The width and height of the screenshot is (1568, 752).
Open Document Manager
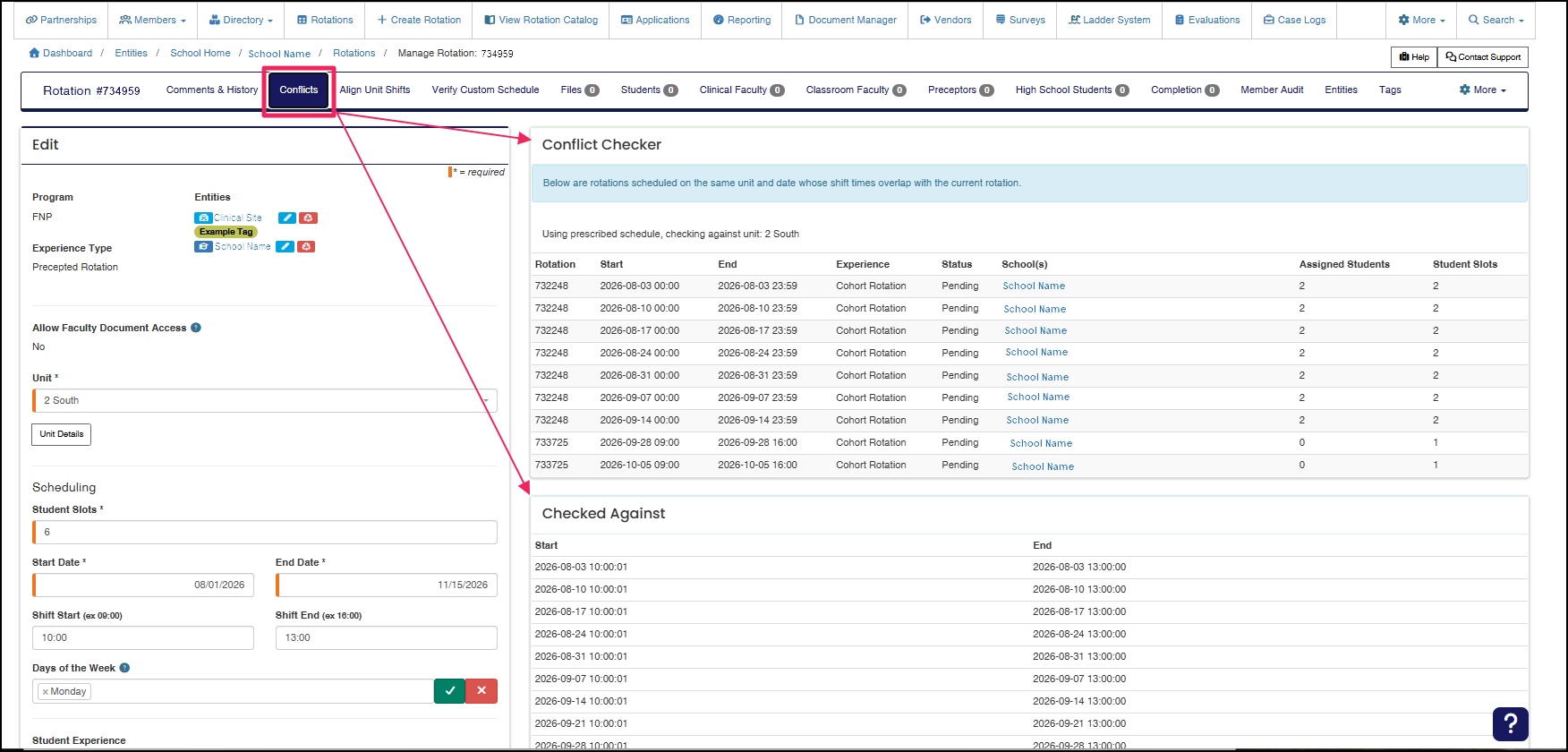tap(846, 20)
